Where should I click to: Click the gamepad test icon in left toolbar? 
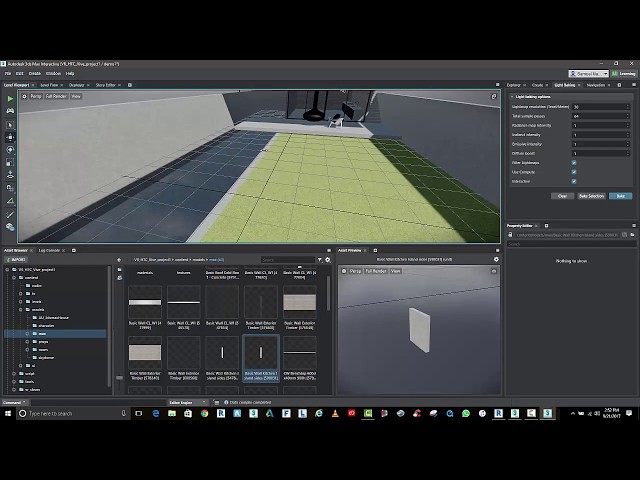pos(10,111)
